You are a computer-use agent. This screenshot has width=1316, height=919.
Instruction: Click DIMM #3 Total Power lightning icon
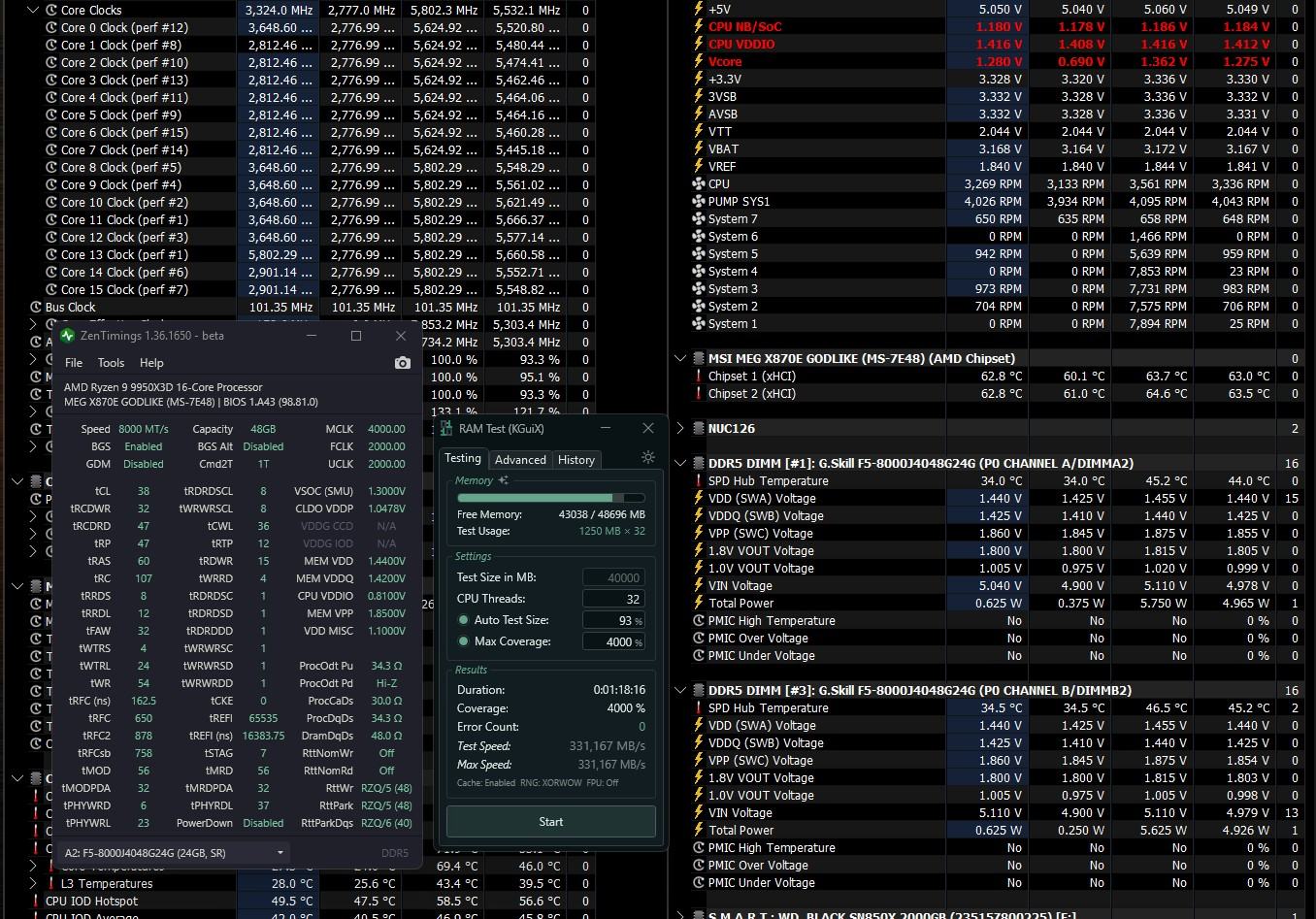click(x=698, y=831)
